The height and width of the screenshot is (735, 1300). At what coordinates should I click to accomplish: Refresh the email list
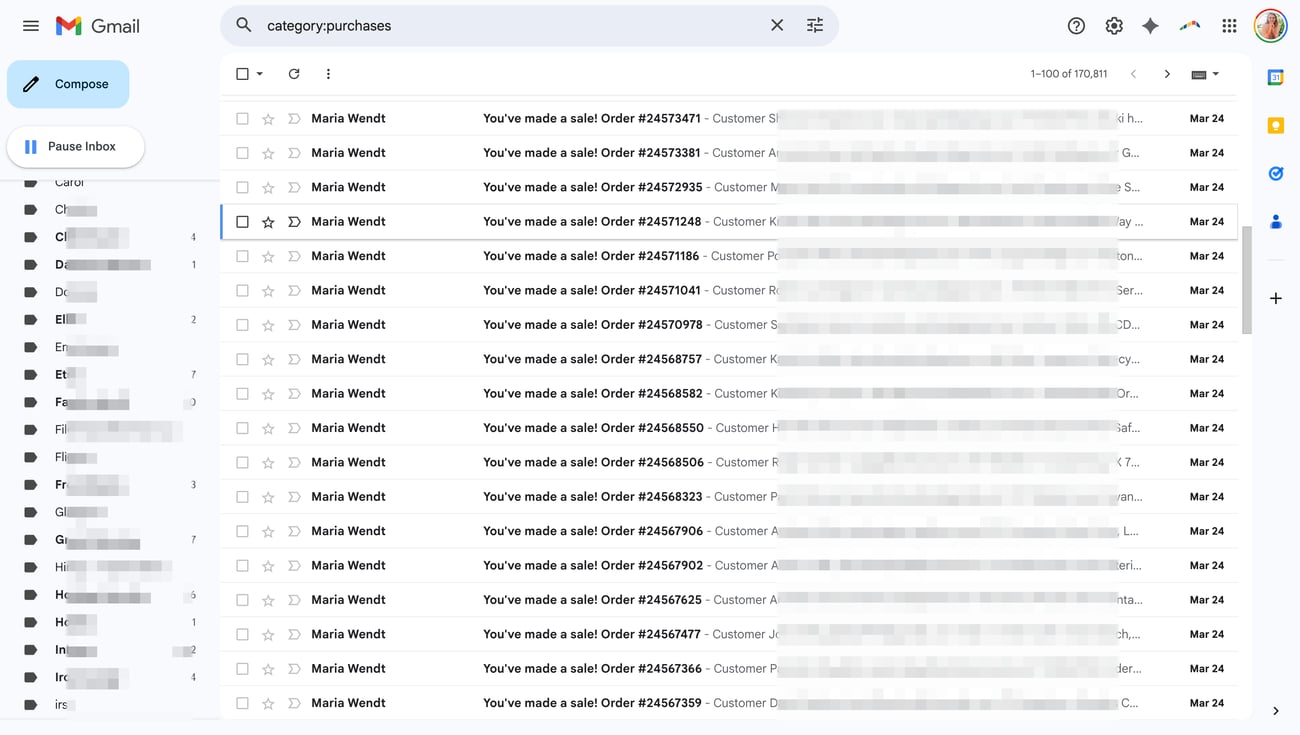tap(294, 74)
